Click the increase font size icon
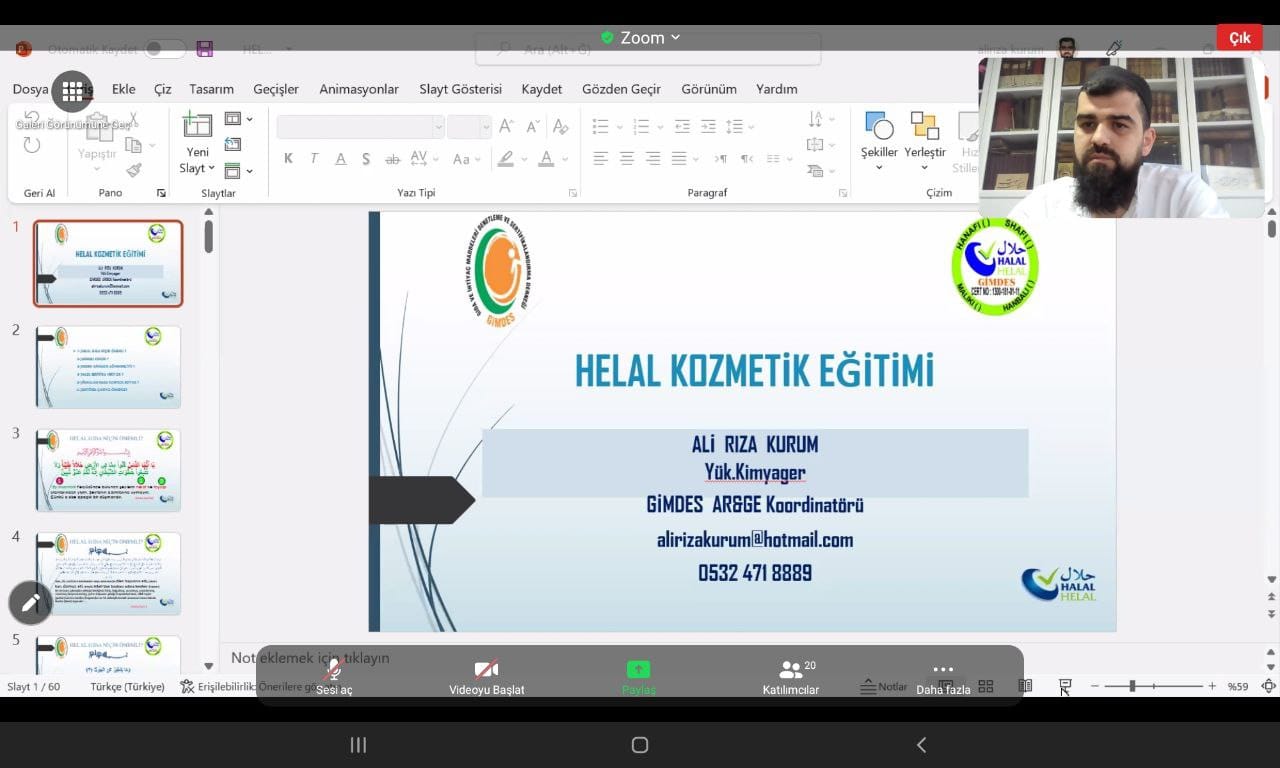The image size is (1280, 768). tap(506, 126)
